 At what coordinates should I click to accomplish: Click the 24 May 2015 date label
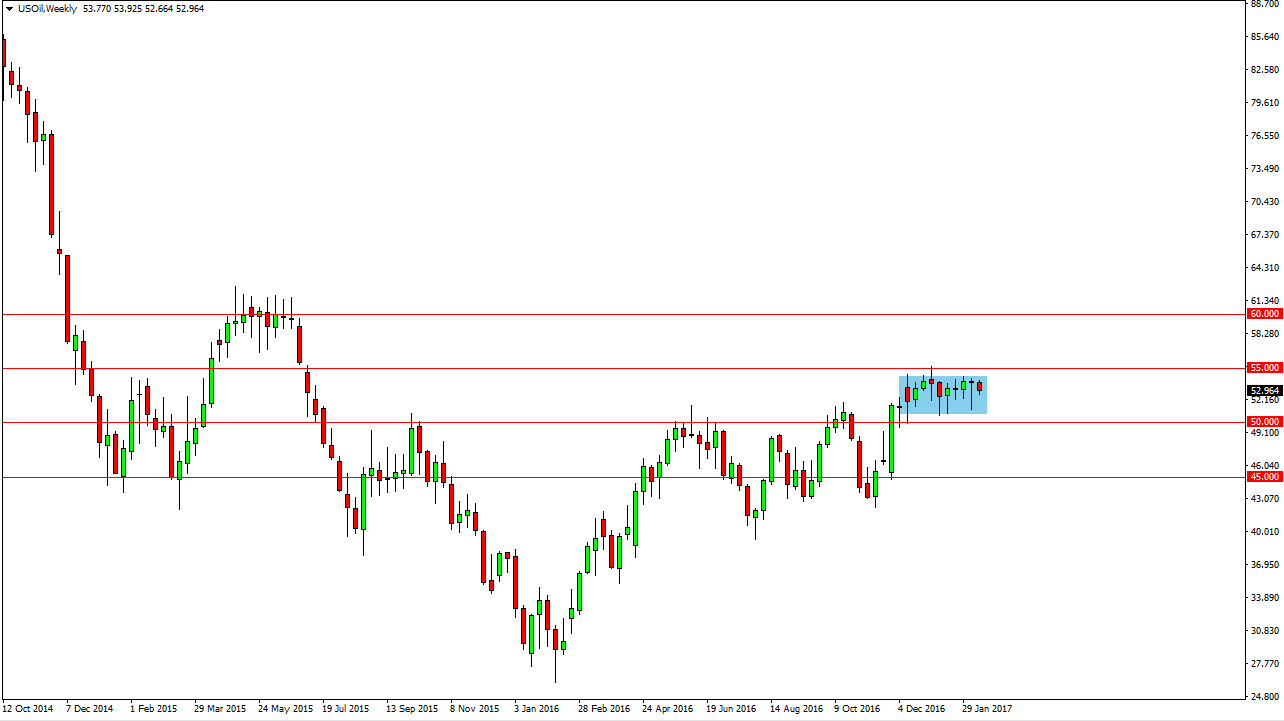coord(284,709)
